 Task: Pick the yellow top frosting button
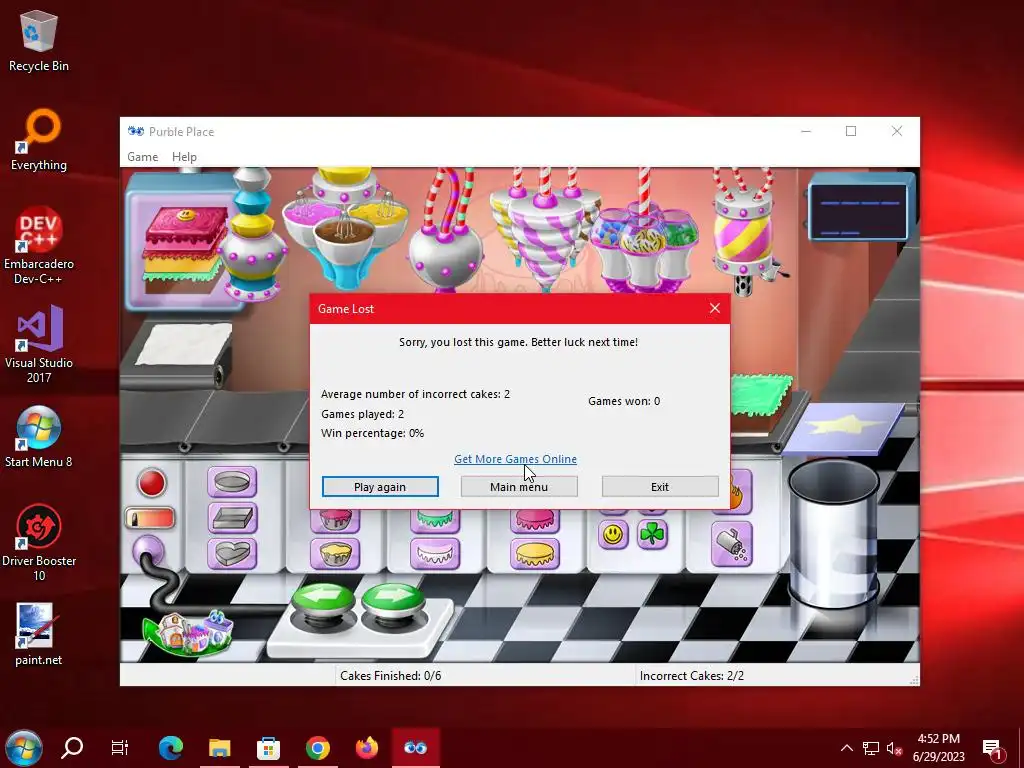(x=535, y=554)
